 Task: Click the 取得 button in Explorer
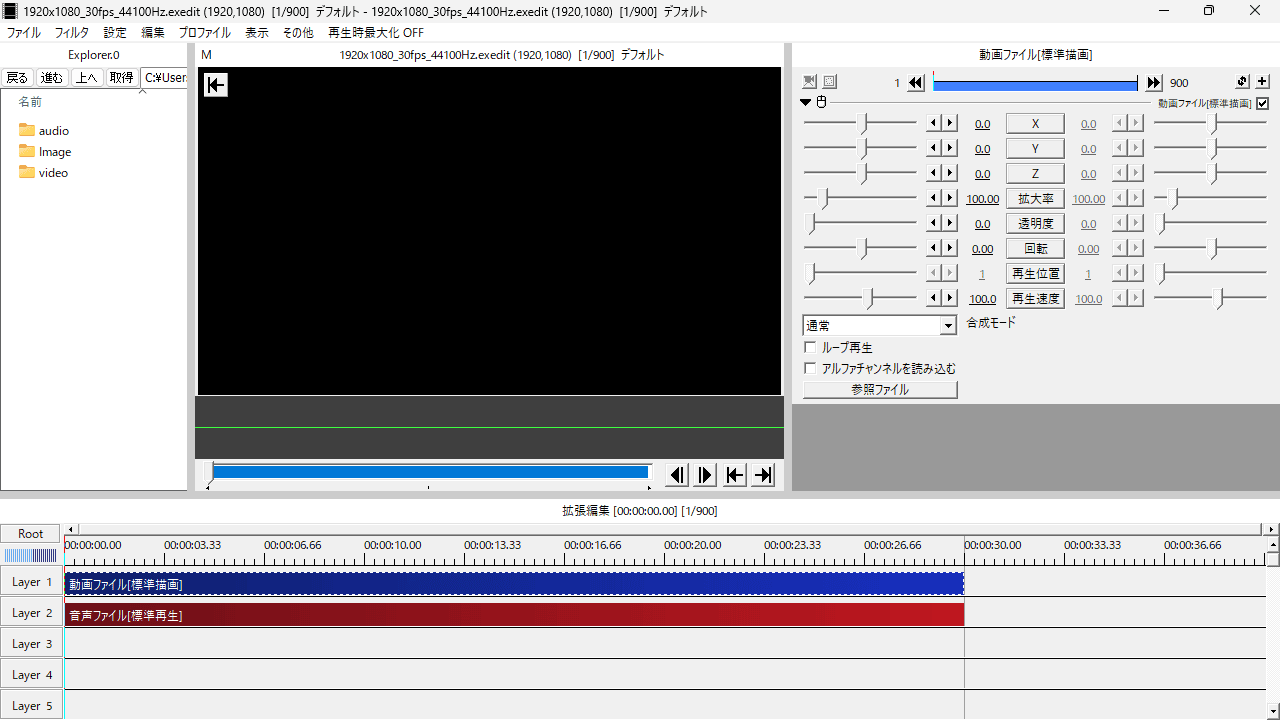(122, 77)
